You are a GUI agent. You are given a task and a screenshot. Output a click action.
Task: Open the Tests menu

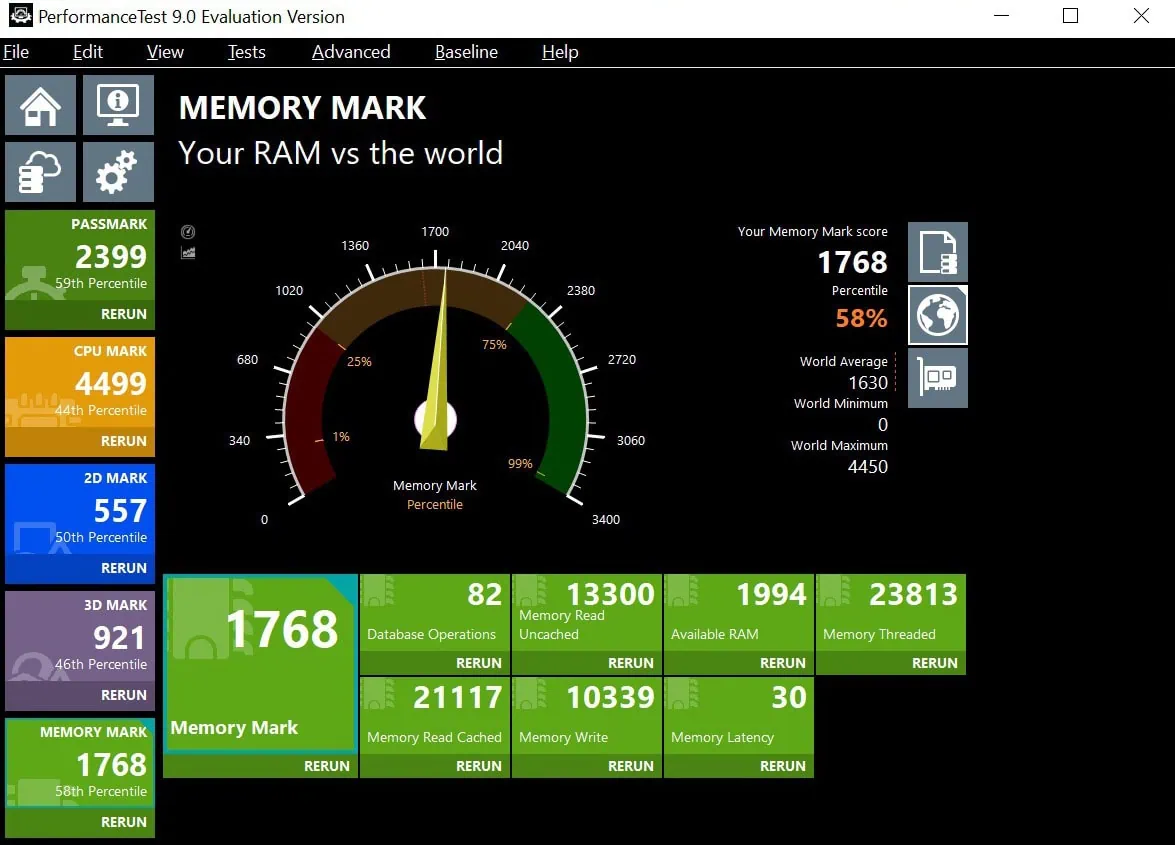246,52
